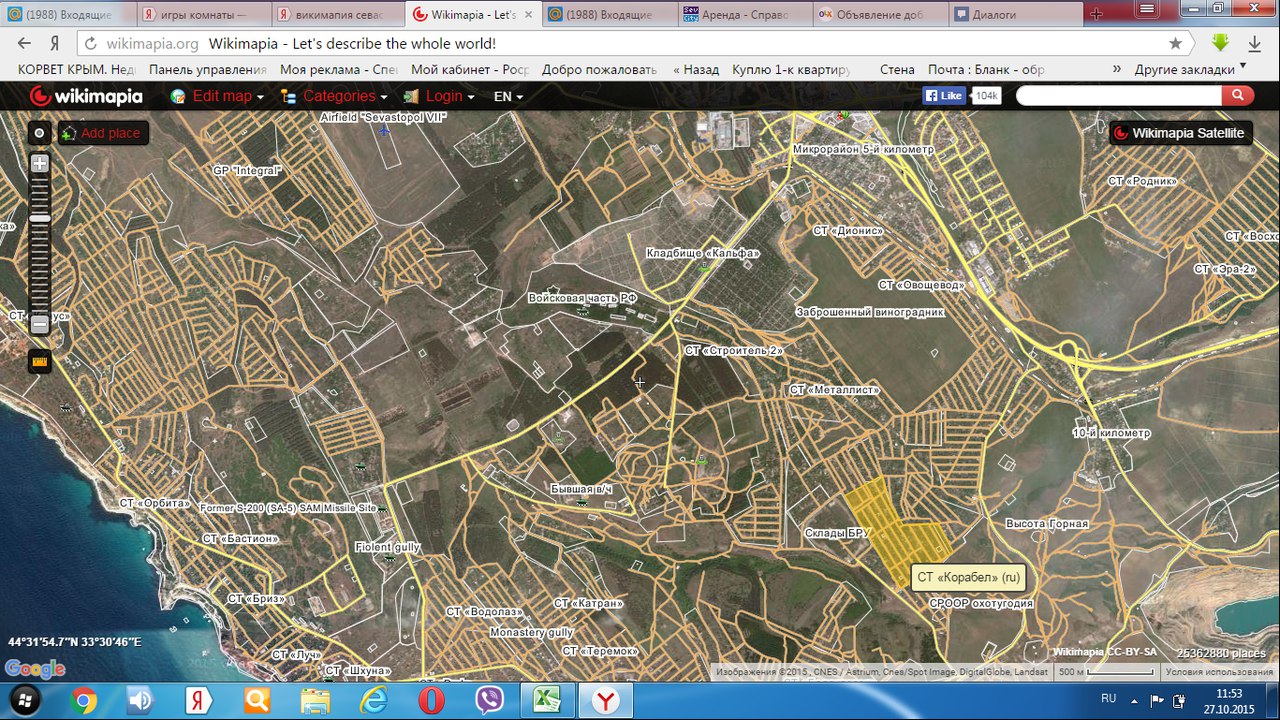
Task: Click the zoom in plus button
Action: tap(40, 163)
